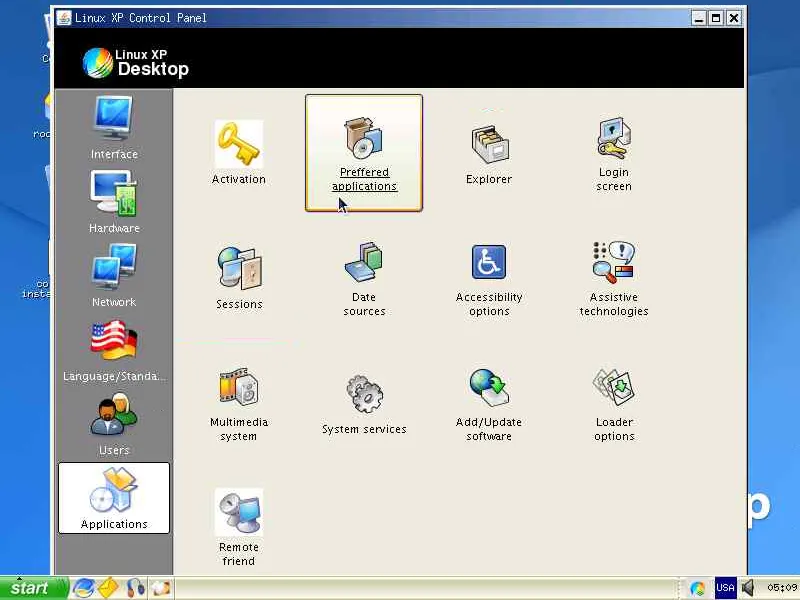
Task: Open Multimedia system settings
Action: 239,403
